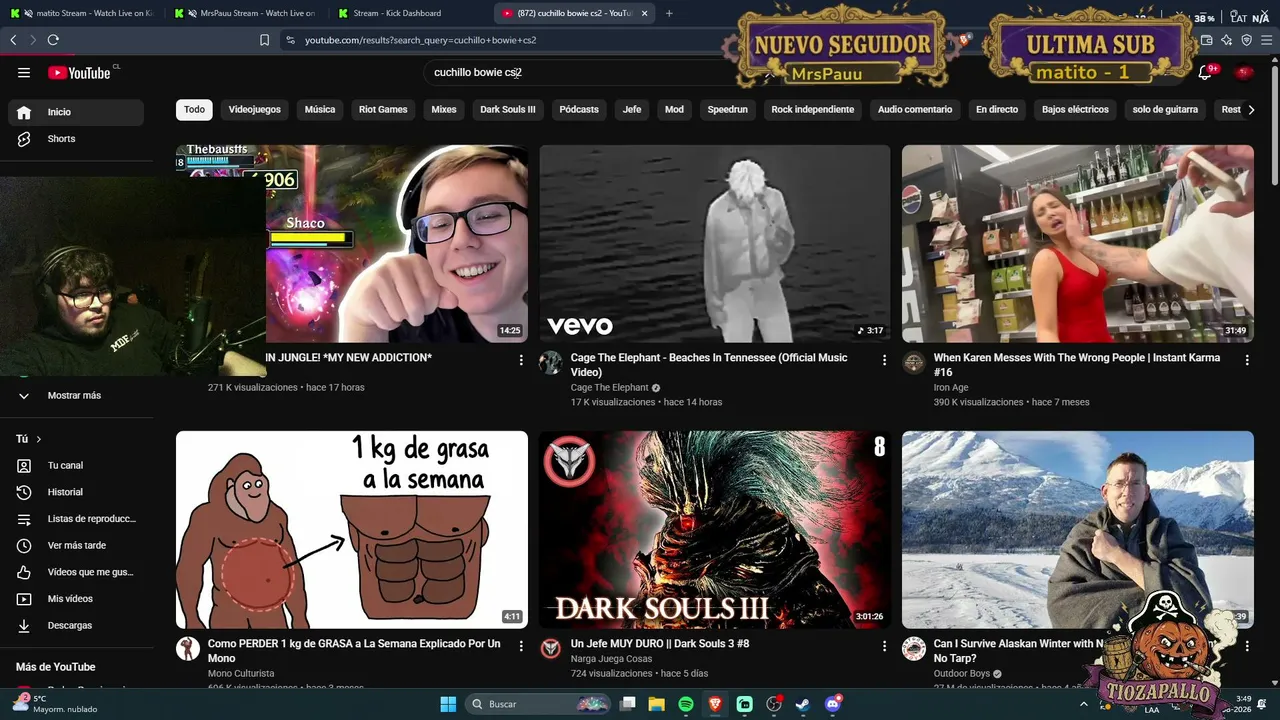Viewport: 1280px width, 720px height.
Task: Open Cage The Elephant channel avatar
Action: coord(551,363)
